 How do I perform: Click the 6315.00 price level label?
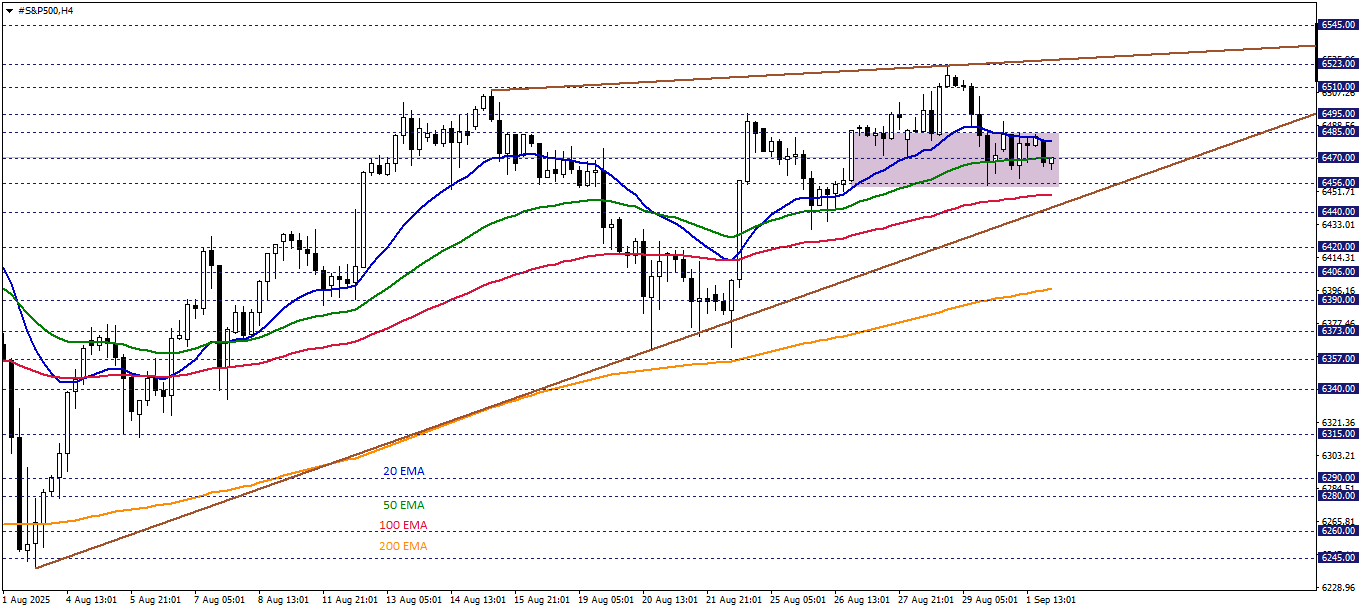click(x=1337, y=433)
